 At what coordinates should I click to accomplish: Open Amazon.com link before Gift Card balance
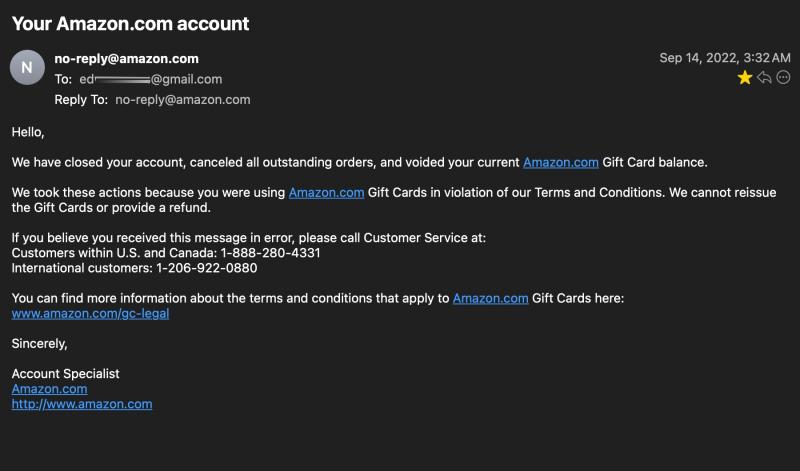560,162
